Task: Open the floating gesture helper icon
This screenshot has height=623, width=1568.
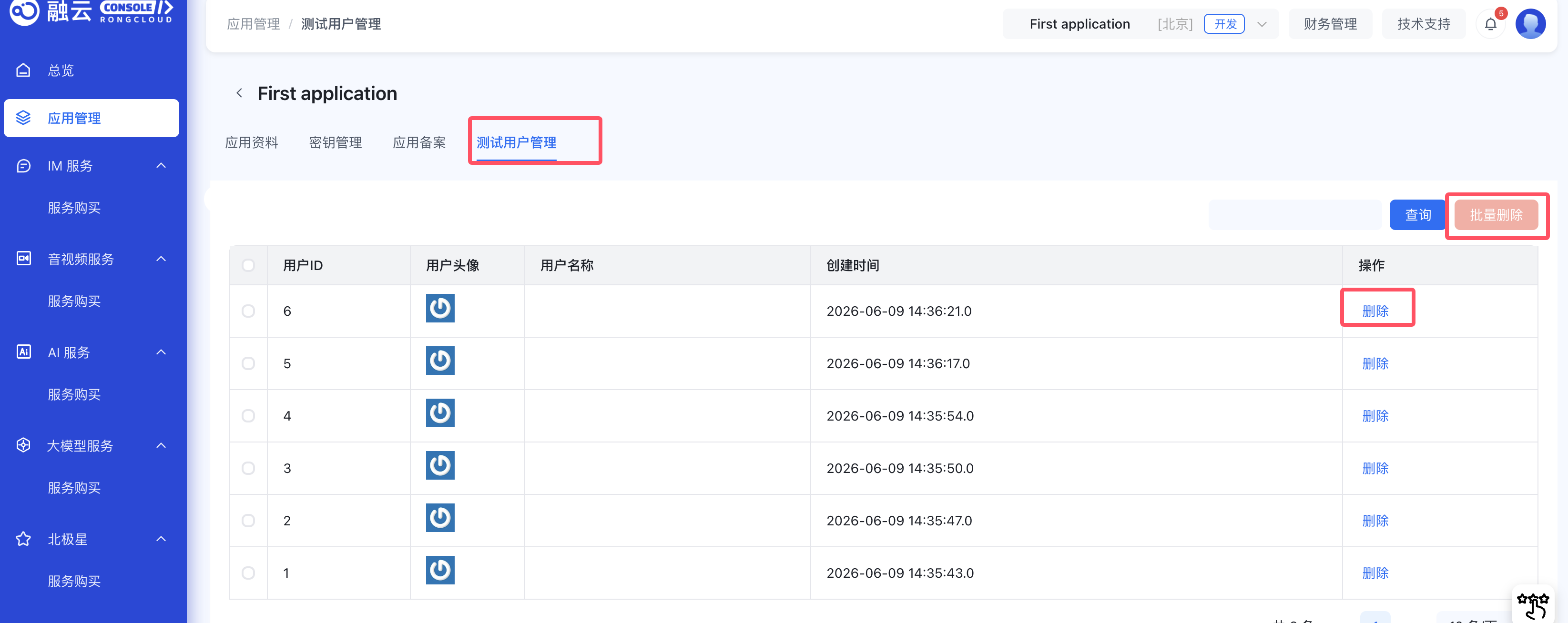Action: pos(1532,605)
